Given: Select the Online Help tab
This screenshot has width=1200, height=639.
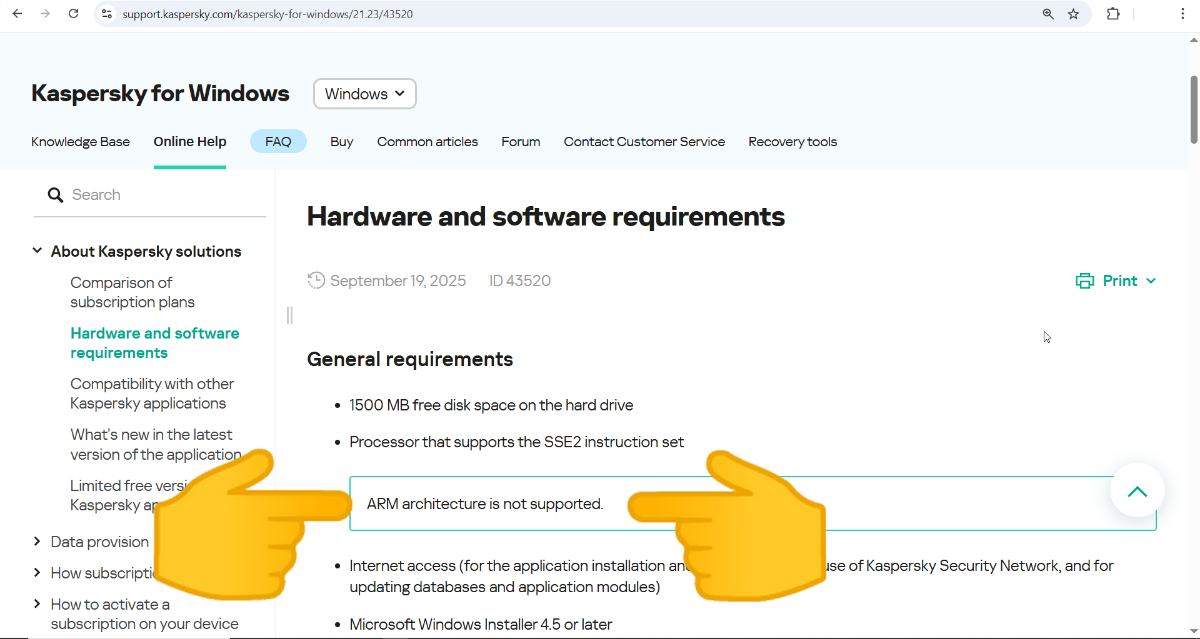Looking at the screenshot, I should 190,142.
